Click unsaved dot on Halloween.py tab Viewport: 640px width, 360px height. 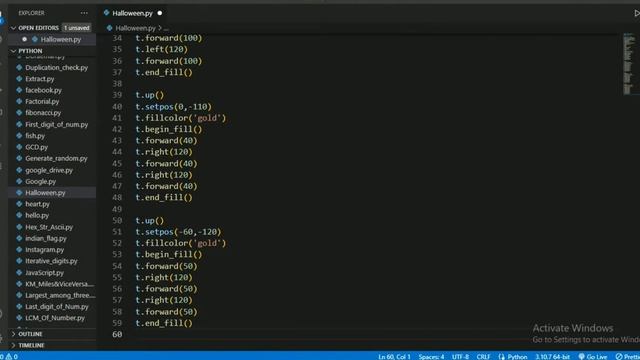(160, 13)
